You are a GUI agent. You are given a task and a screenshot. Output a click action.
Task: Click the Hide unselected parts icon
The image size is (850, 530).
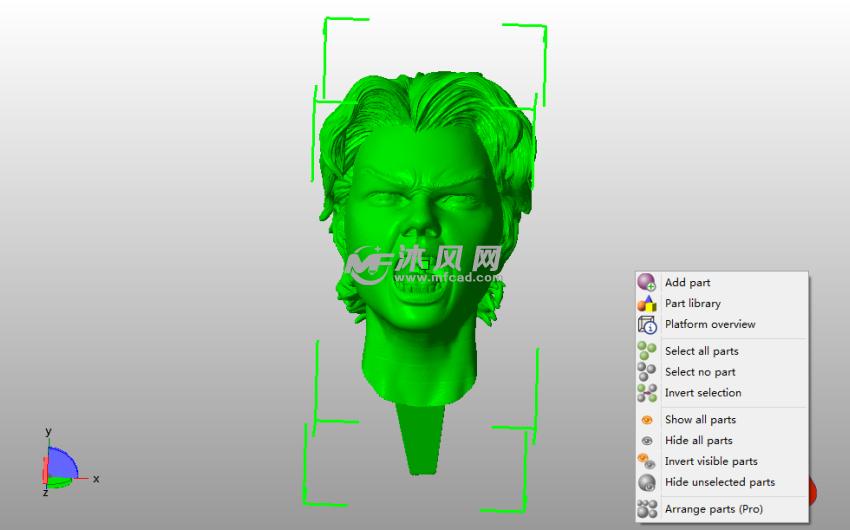point(647,482)
